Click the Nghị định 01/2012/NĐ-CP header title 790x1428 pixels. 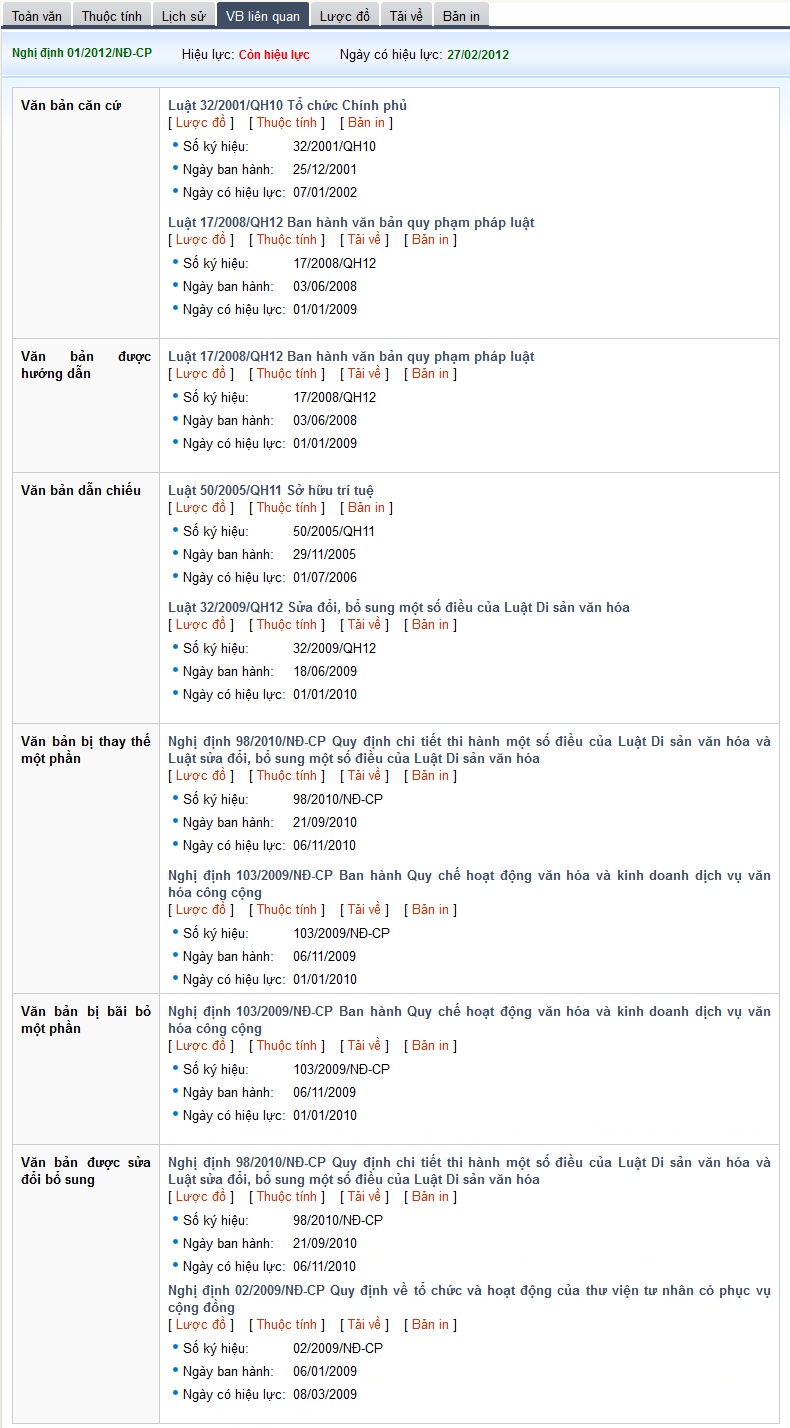tap(82, 52)
